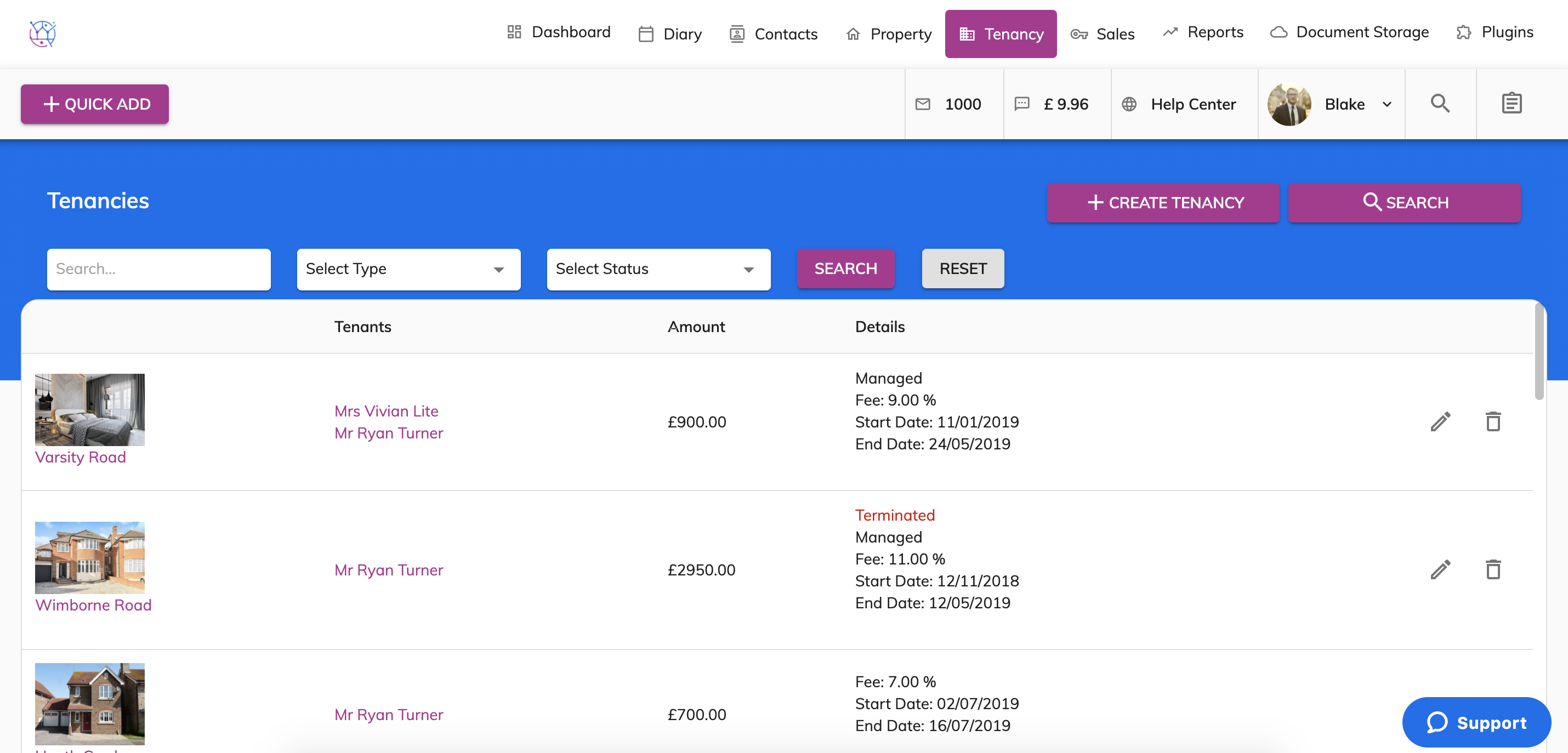Go to the Property menu

pyautogui.click(x=889, y=34)
